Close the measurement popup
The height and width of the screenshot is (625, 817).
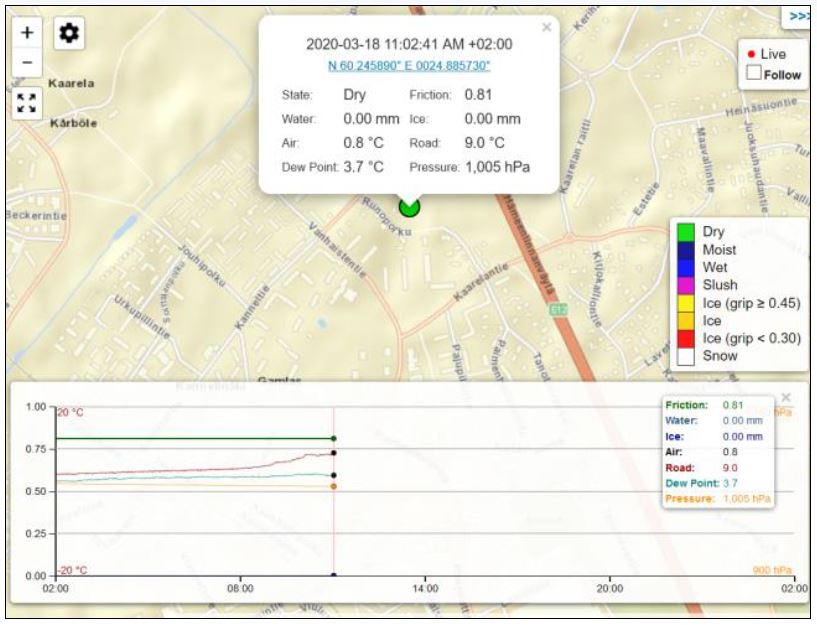pyautogui.click(x=546, y=28)
